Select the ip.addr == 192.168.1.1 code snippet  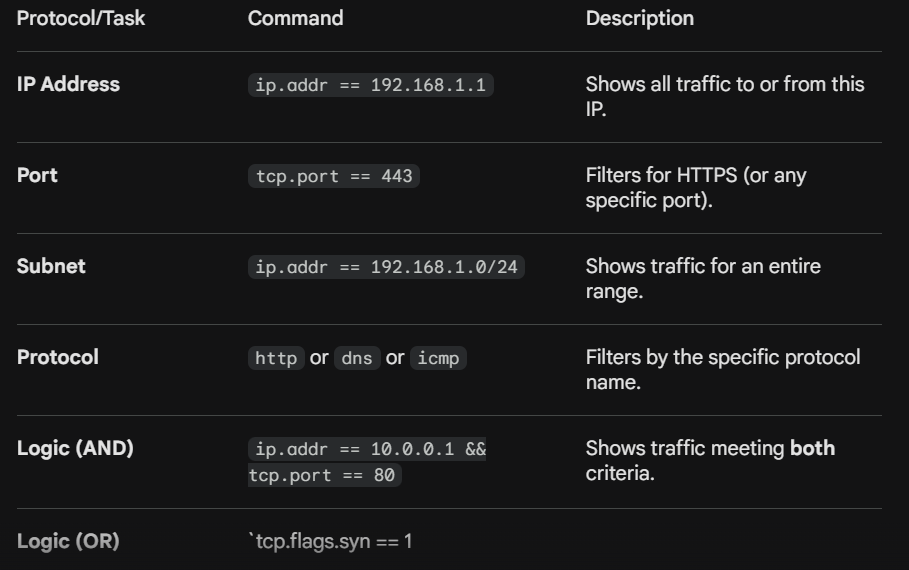coord(370,85)
